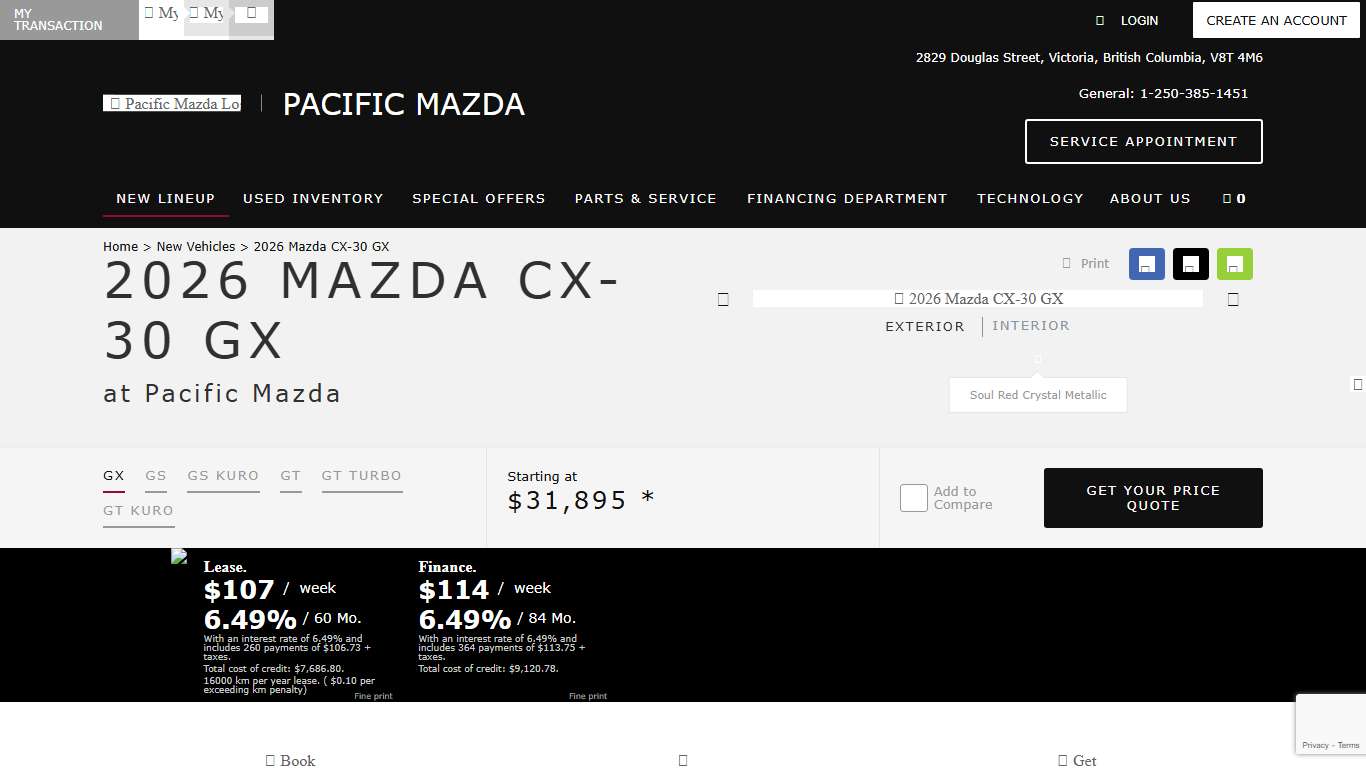Expand the Finance fine print
This screenshot has width=1366, height=768.
pos(588,696)
